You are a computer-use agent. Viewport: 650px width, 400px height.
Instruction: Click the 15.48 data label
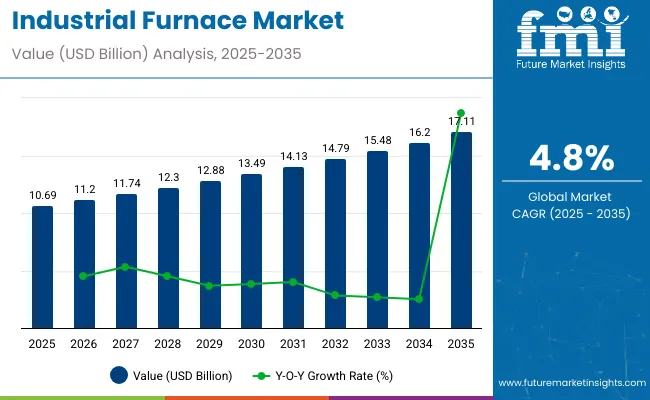(x=378, y=141)
